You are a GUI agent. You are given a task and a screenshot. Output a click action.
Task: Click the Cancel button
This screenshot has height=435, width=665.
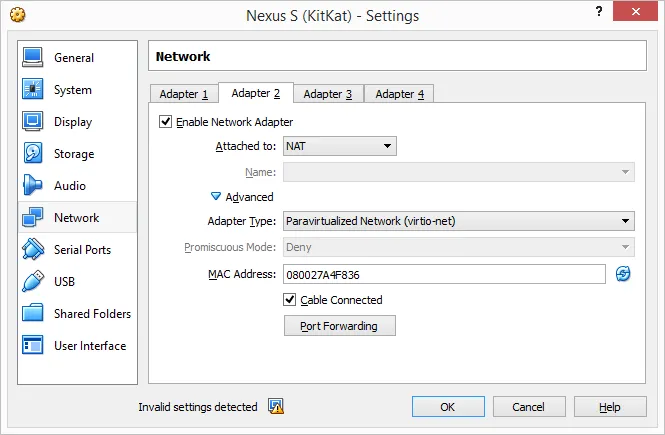[529, 407]
